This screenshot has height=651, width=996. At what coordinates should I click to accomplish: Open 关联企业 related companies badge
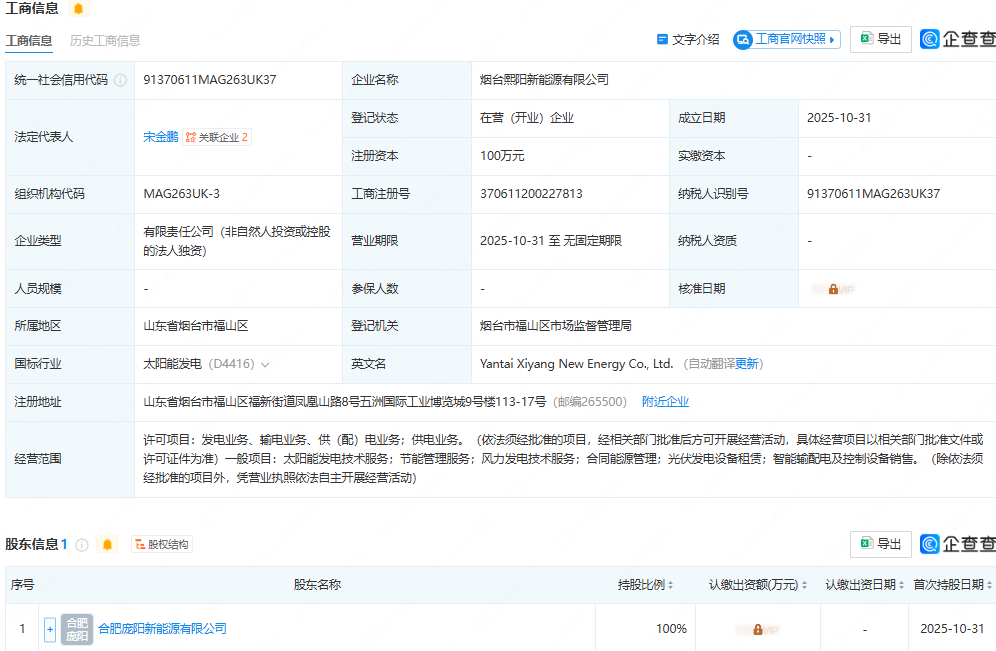(217, 137)
